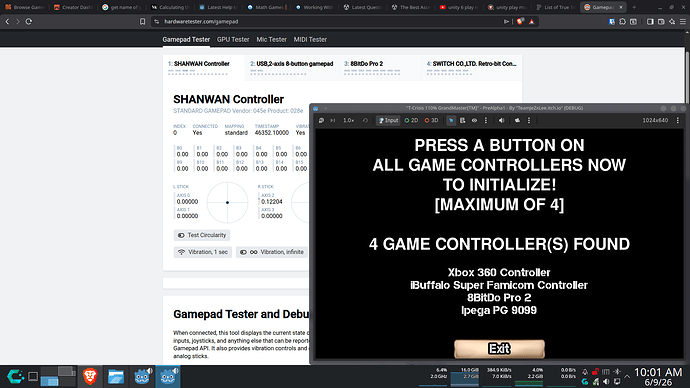The image size is (690, 388).
Task: Switch to the Creator Dashboard browser tab
Action: point(73,7)
